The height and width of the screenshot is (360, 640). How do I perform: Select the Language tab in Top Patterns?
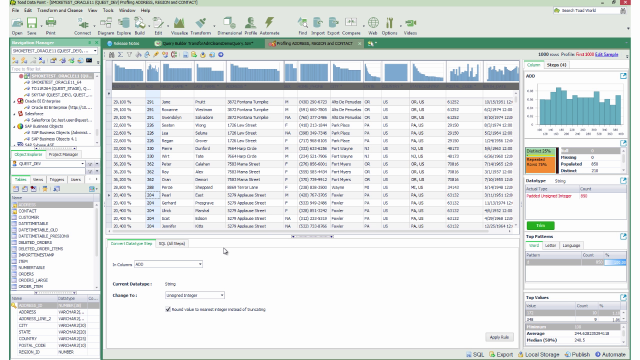(x=571, y=245)
